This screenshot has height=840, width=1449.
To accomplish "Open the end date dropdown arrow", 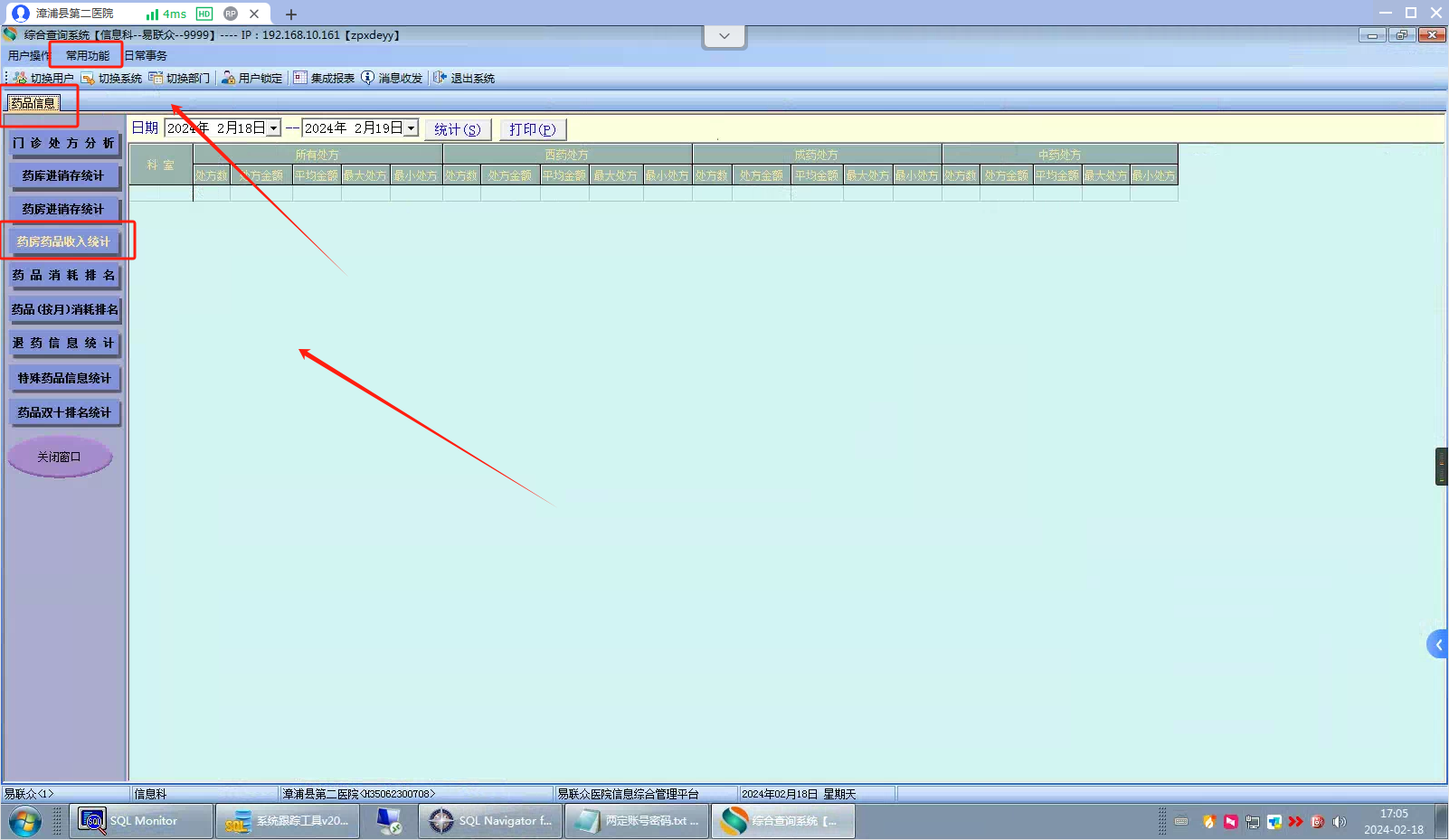I will coord(412,128).
